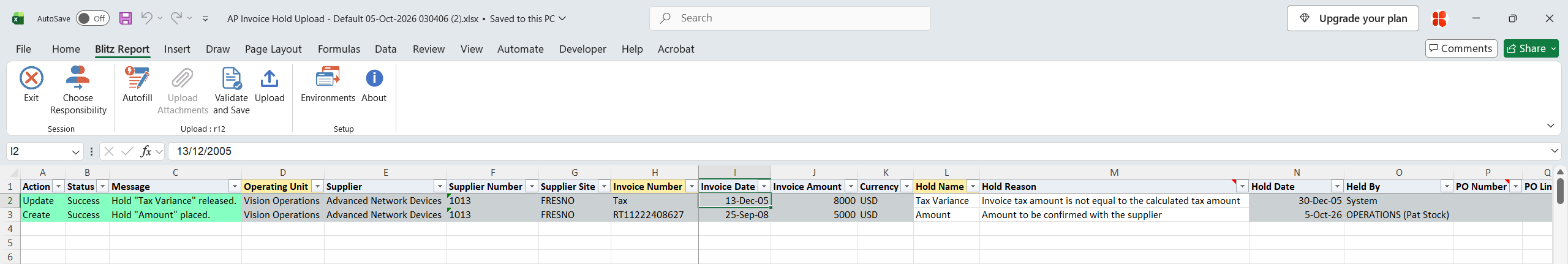The width and height of the screenshot is (1568, 264).
Task: Expand the formula bar
Action: [x=1555, y=151]
